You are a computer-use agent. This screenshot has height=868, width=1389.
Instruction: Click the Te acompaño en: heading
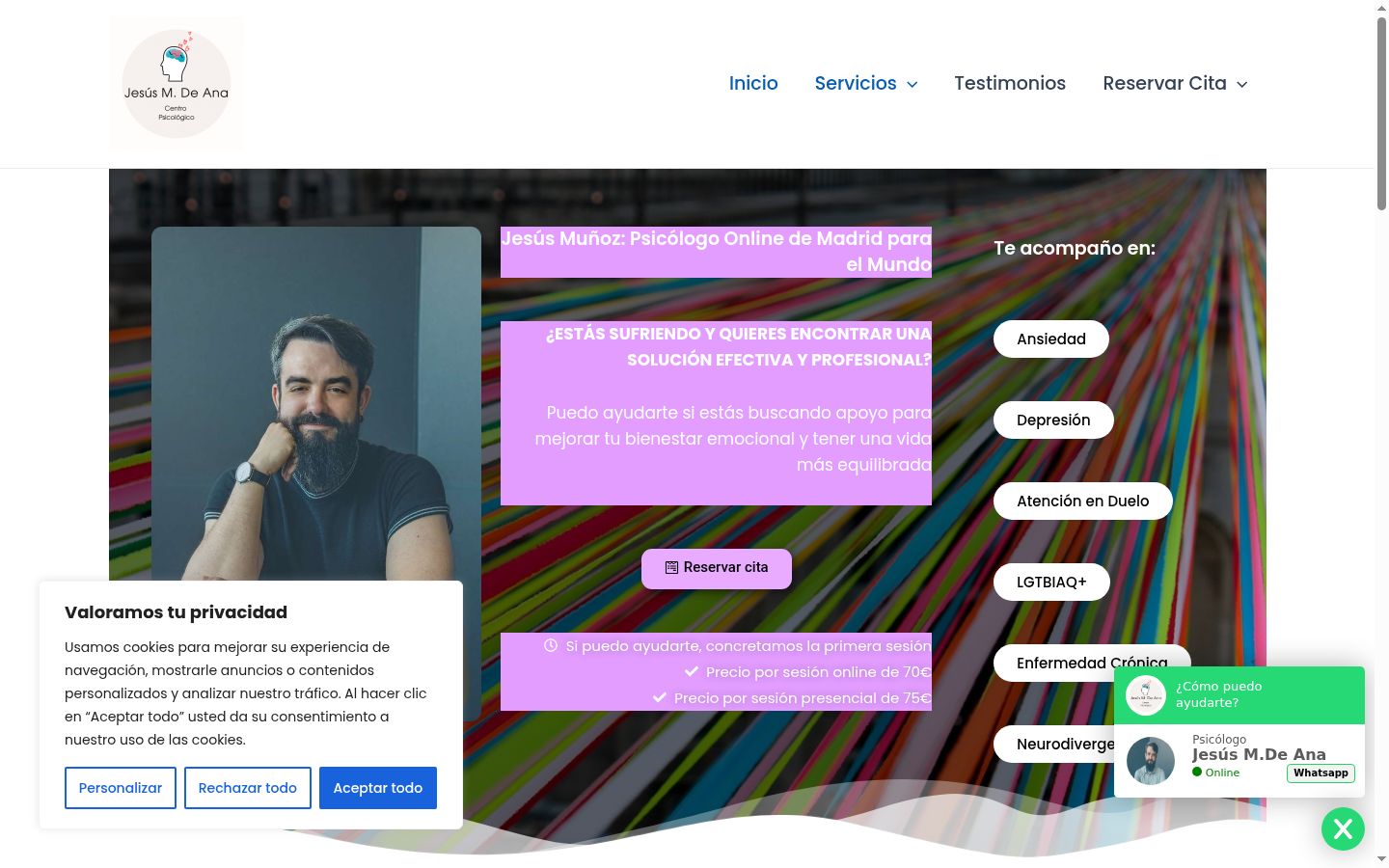point(1075,248)
